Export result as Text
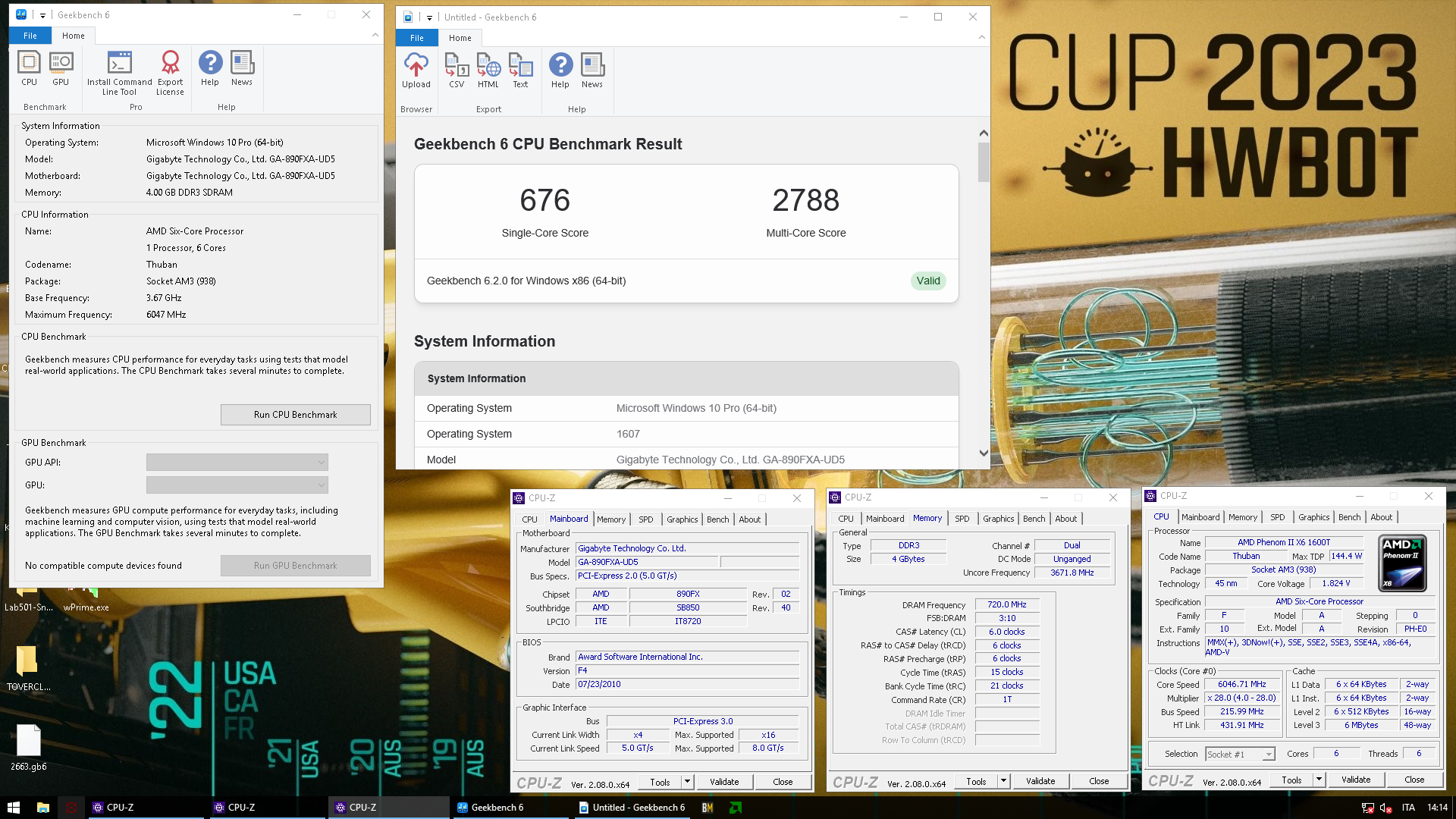1456x819 pixels. (x=520, y=71)
